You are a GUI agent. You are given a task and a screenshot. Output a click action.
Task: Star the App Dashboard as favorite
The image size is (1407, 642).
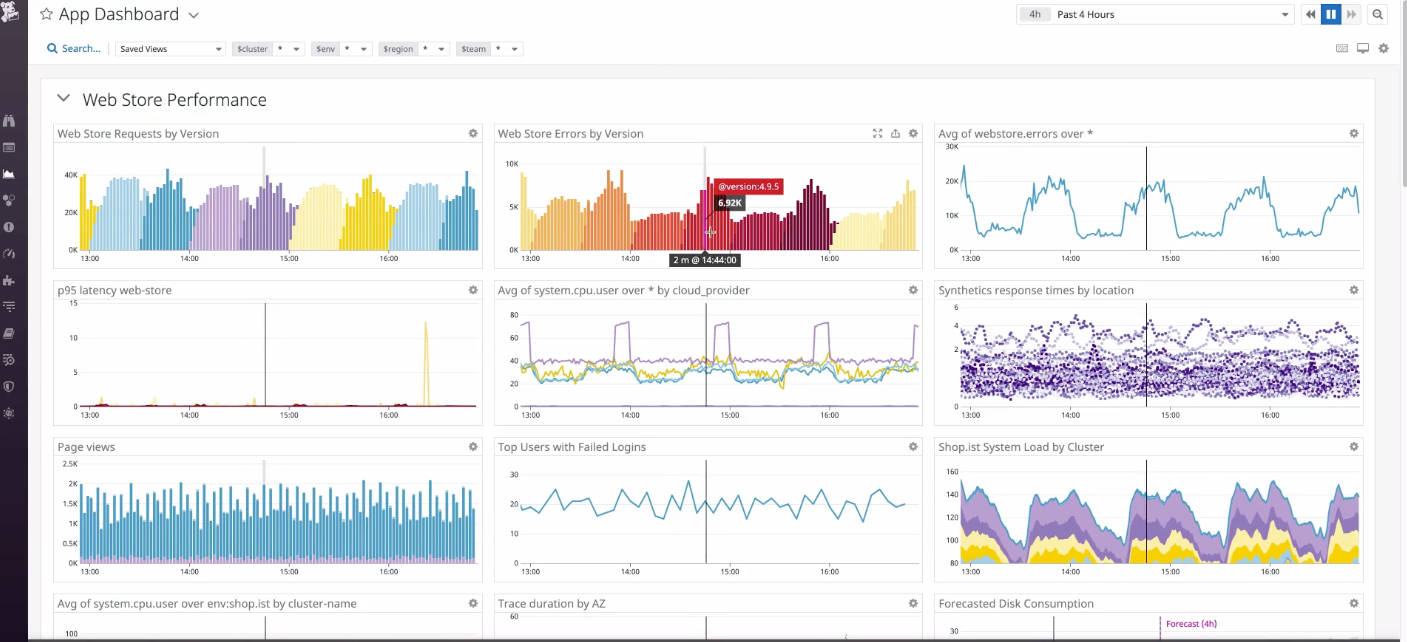tap(46, 15)
